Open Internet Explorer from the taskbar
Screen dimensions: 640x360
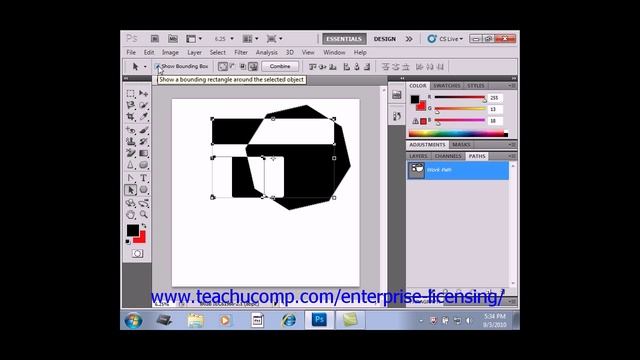coord(289,320)
